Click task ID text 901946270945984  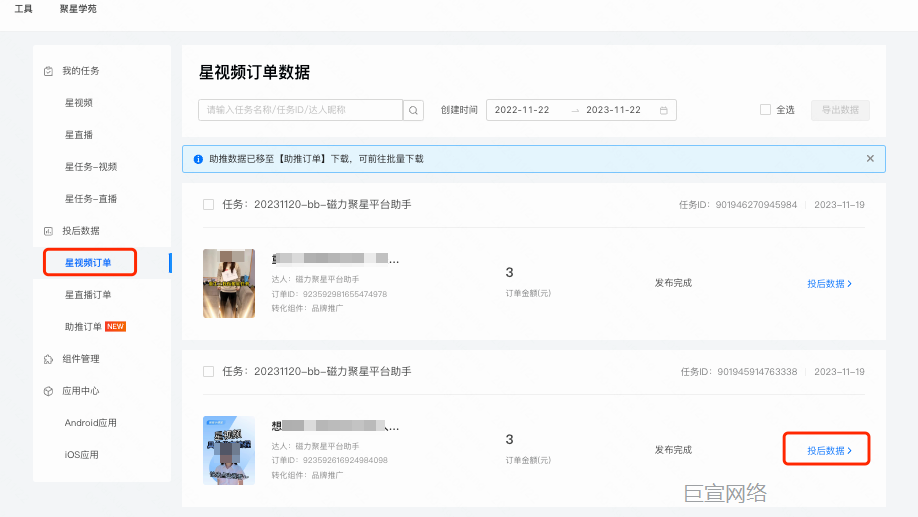click(x=756, y=205)
